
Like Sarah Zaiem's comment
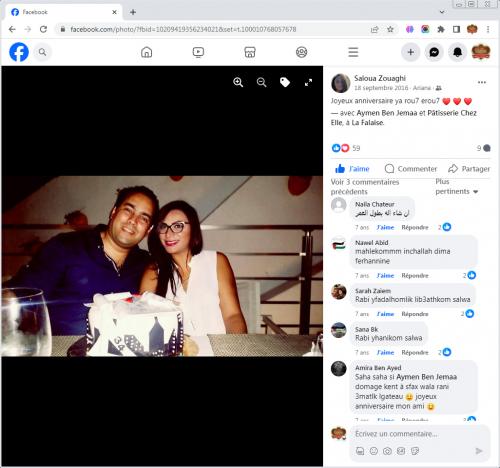385,314
